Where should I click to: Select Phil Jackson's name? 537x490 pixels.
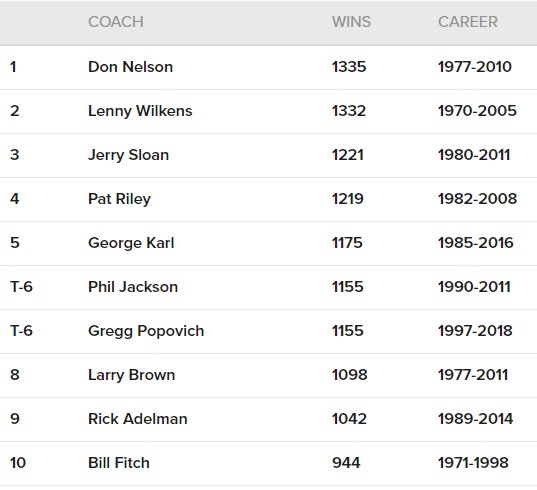click(x=133, y=287)
